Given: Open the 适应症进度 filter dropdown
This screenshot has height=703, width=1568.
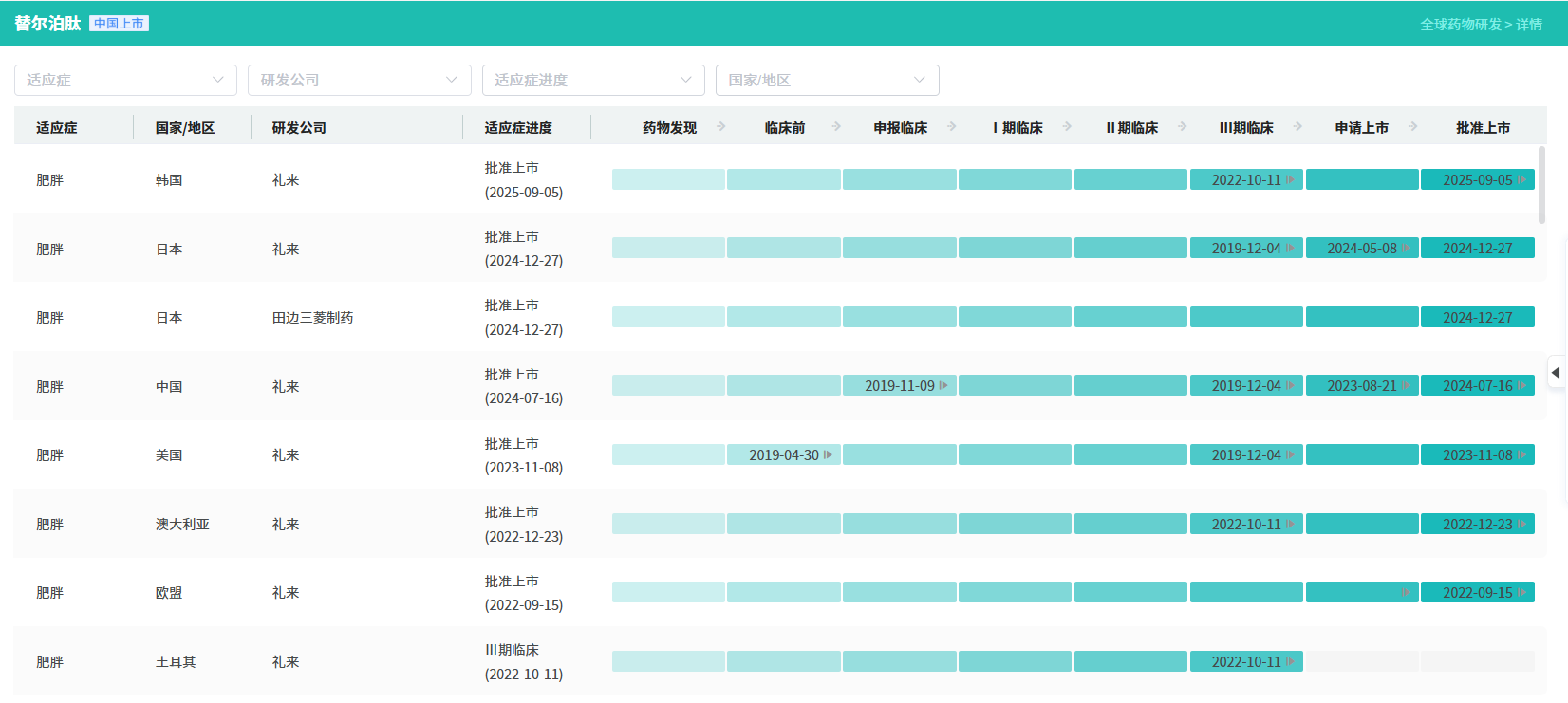Looking at the screenshot, I should click(x=593, y=81).
